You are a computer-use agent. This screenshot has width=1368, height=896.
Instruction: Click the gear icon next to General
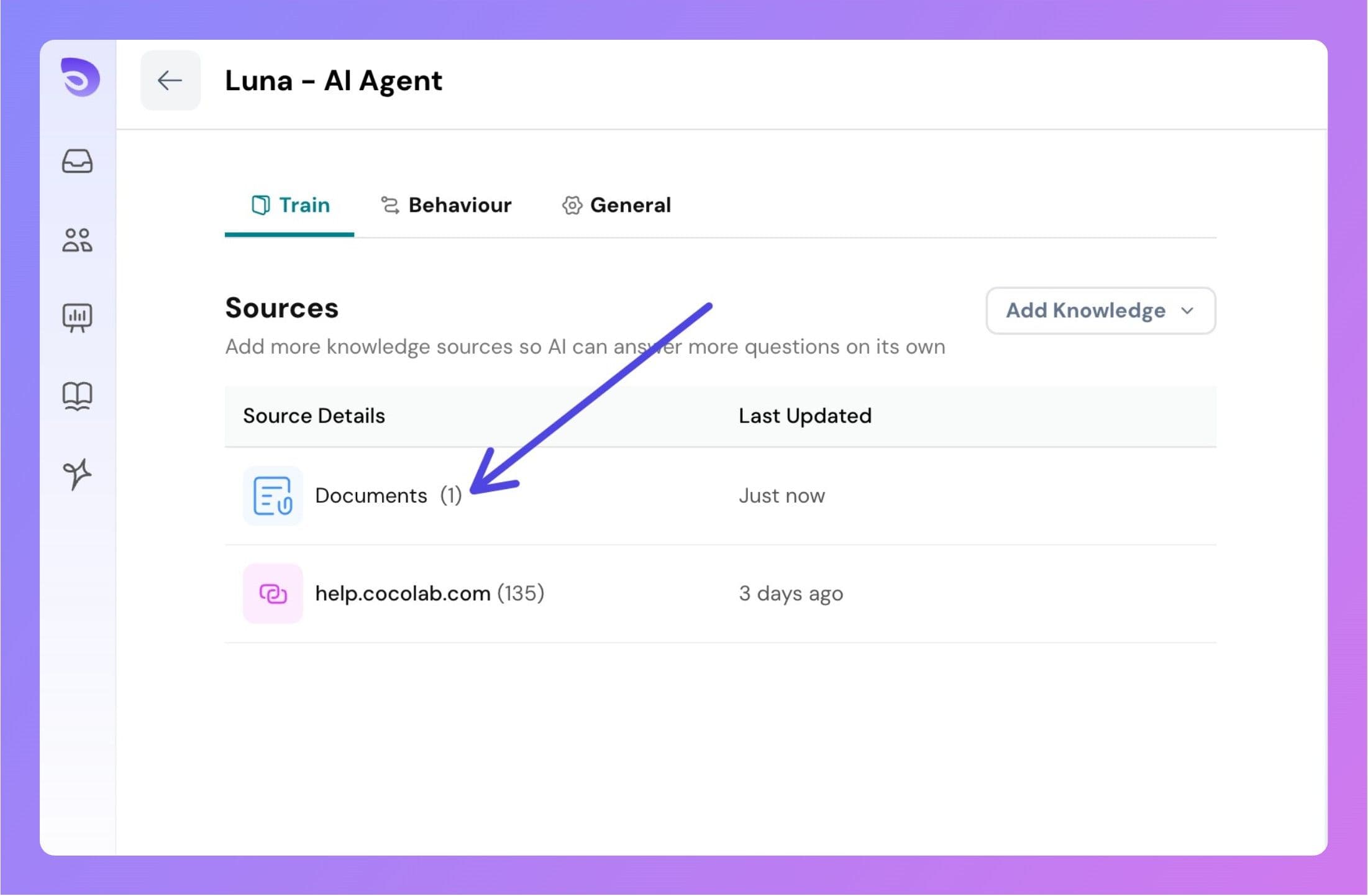click(x=571, y=205)
